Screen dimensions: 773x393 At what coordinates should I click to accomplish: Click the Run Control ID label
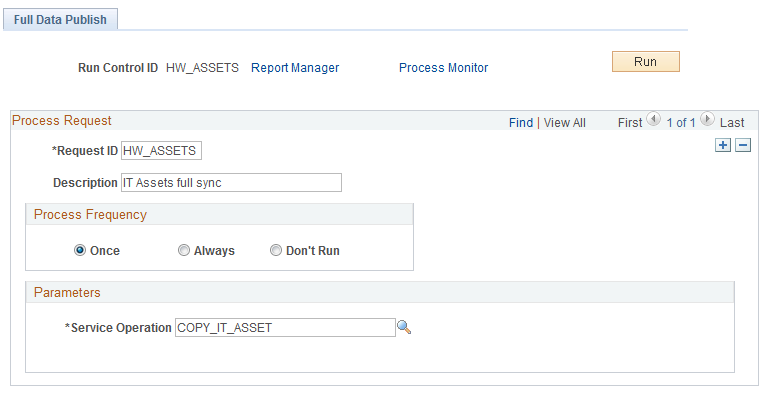point(118,68)
